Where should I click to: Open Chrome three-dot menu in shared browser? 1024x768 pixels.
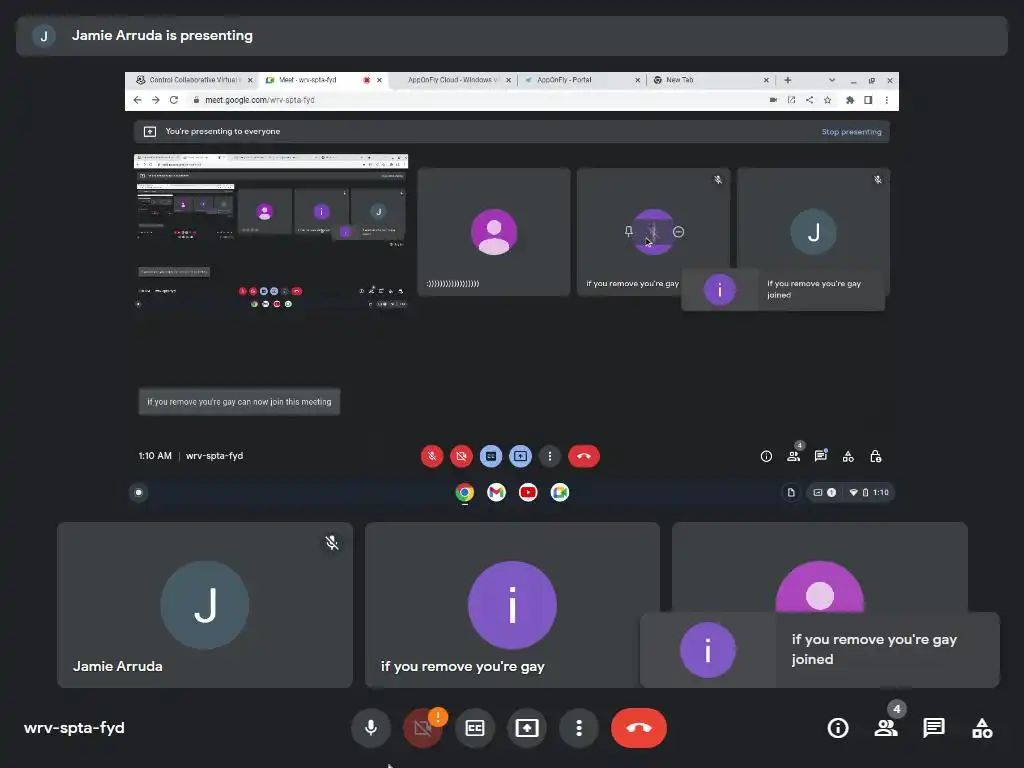886,100
